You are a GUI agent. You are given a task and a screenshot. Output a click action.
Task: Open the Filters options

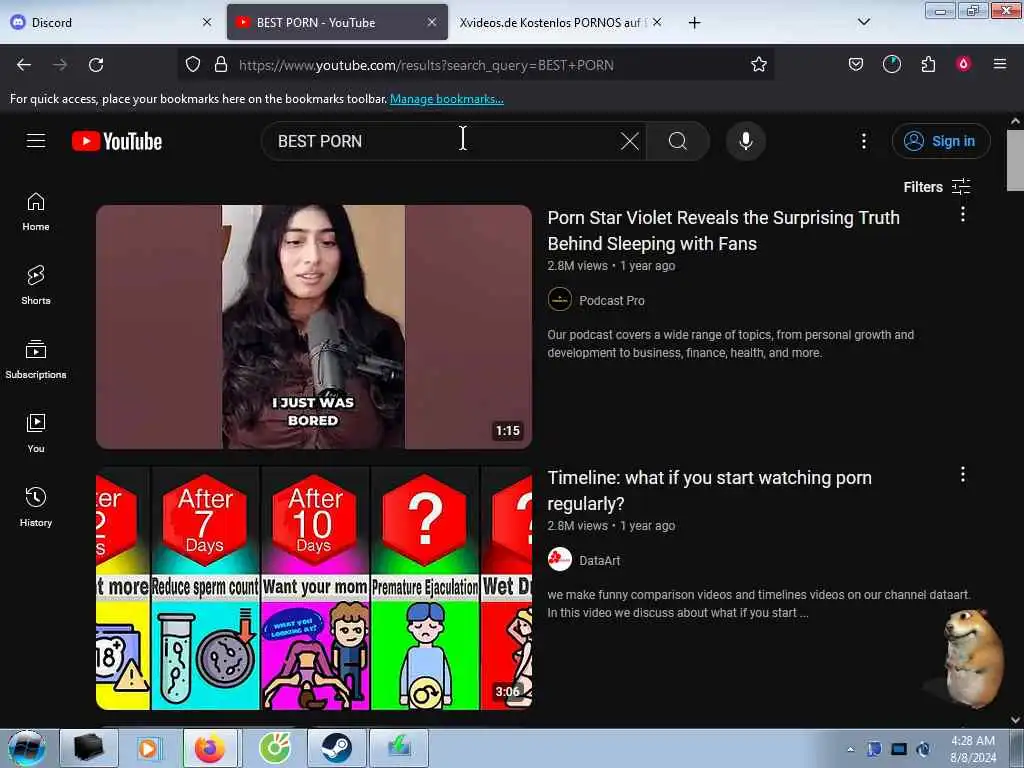(936, 187)
